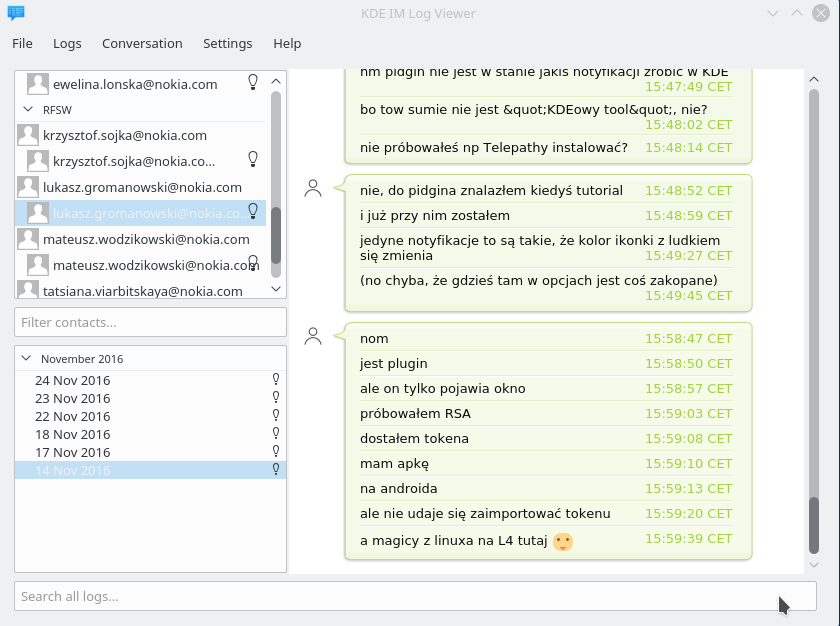Click message 'ale on tylko pojawia okno'
The width and height of the screenshot is (840, 626).
(x=442, y=389)
